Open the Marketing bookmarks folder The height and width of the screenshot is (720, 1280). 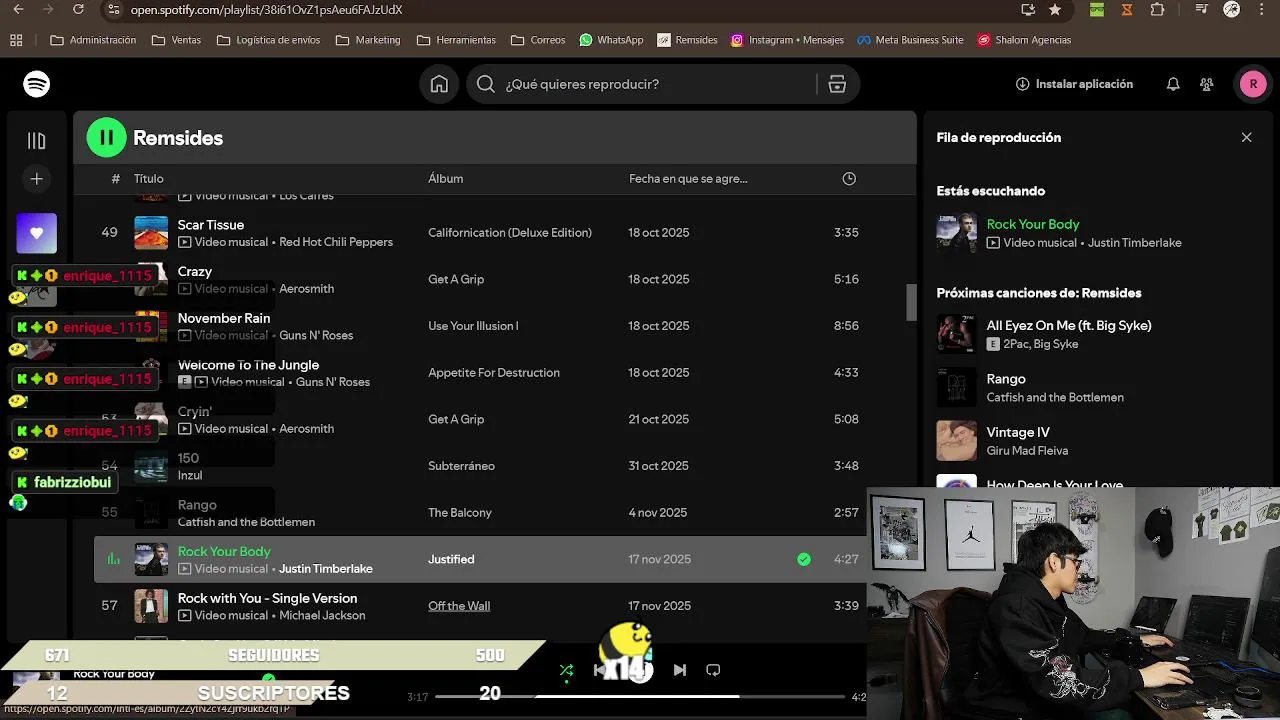pyautogui.click(x=368, y=40)
